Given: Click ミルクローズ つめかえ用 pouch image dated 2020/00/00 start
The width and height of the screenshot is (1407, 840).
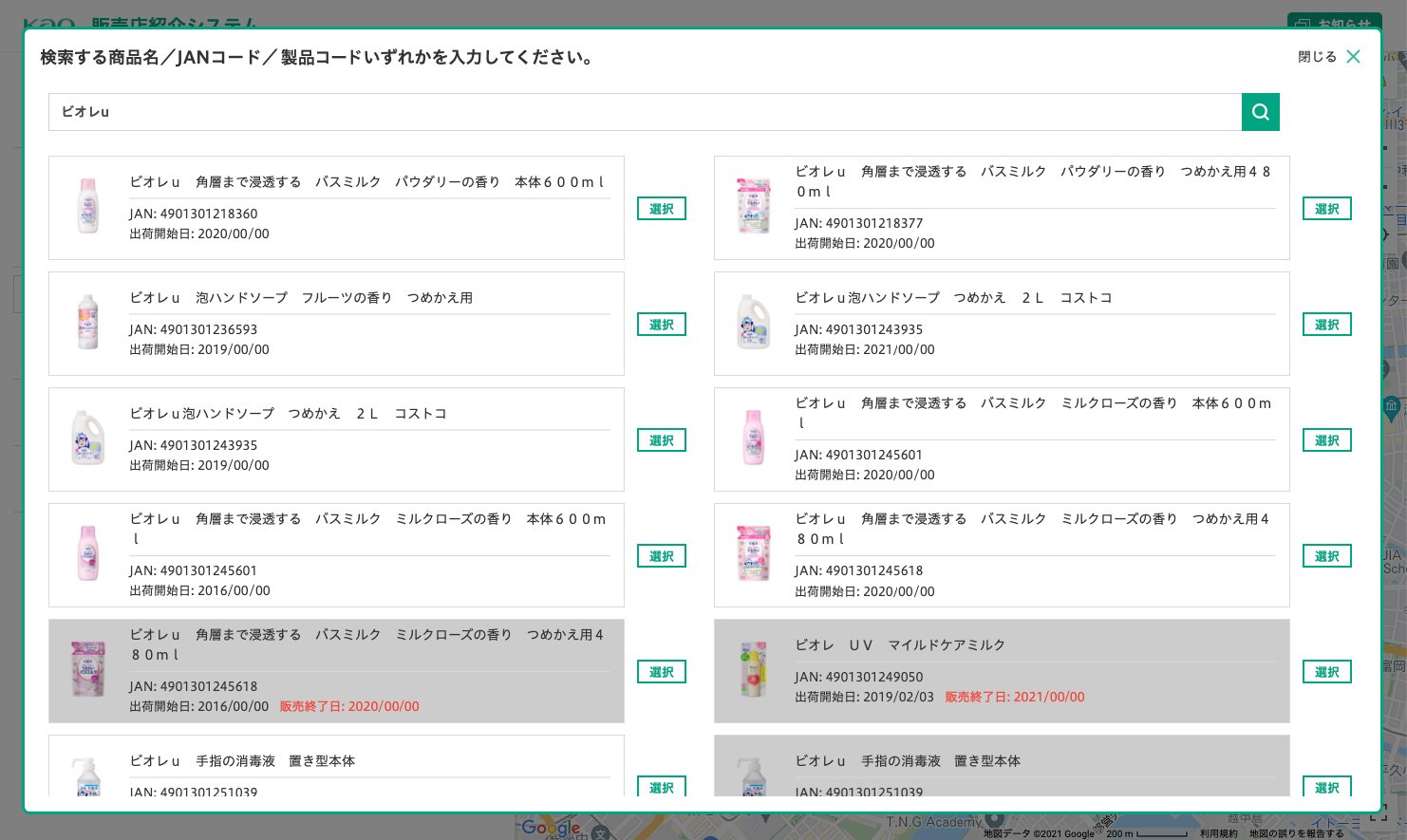Looking at the screenshot, I should [x=754, y=552].
